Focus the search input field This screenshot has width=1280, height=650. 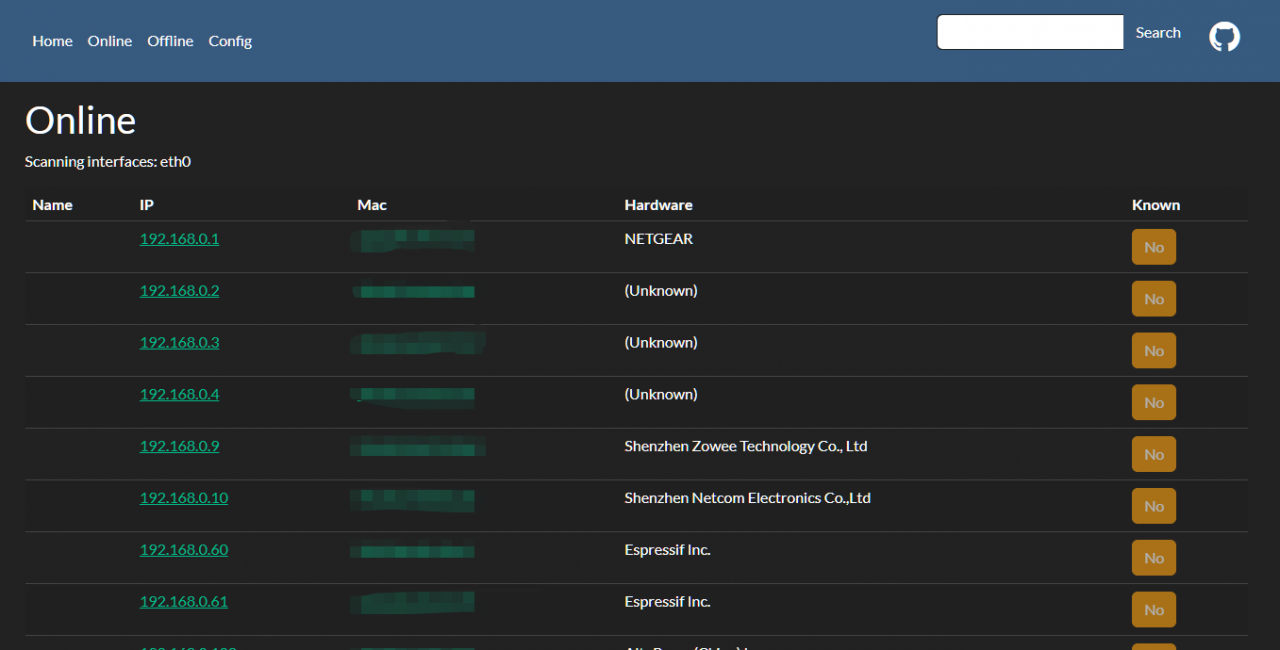[1030, 32]
